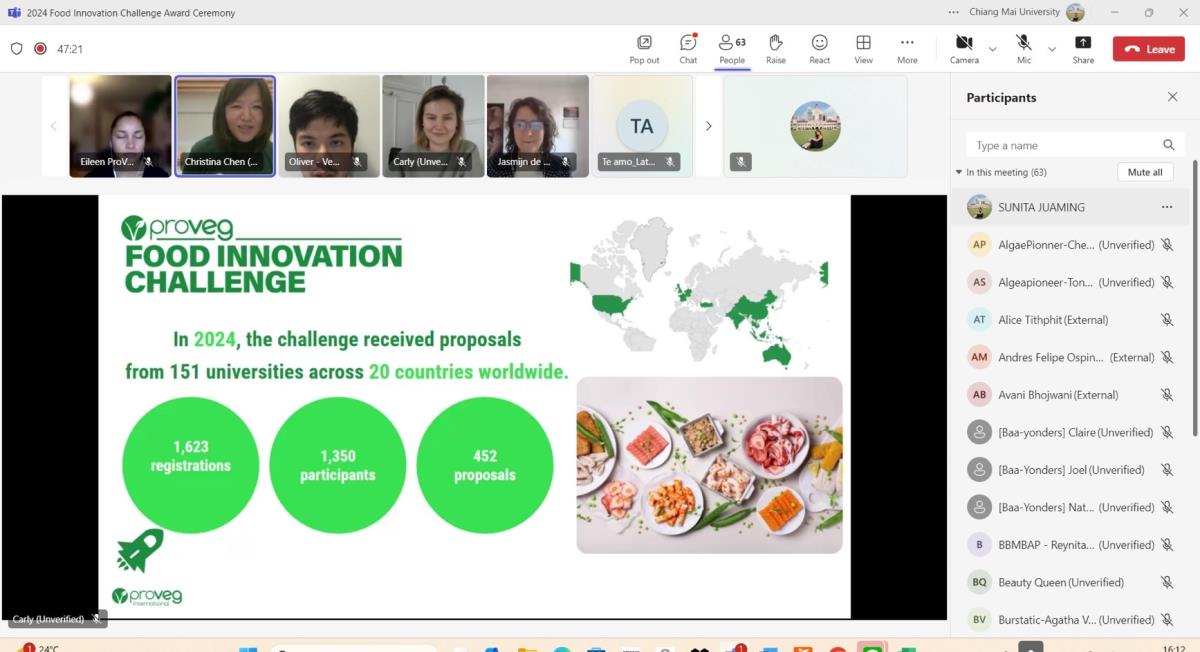Open the More actions menu
1200x652 pixels.
(907, 48)
